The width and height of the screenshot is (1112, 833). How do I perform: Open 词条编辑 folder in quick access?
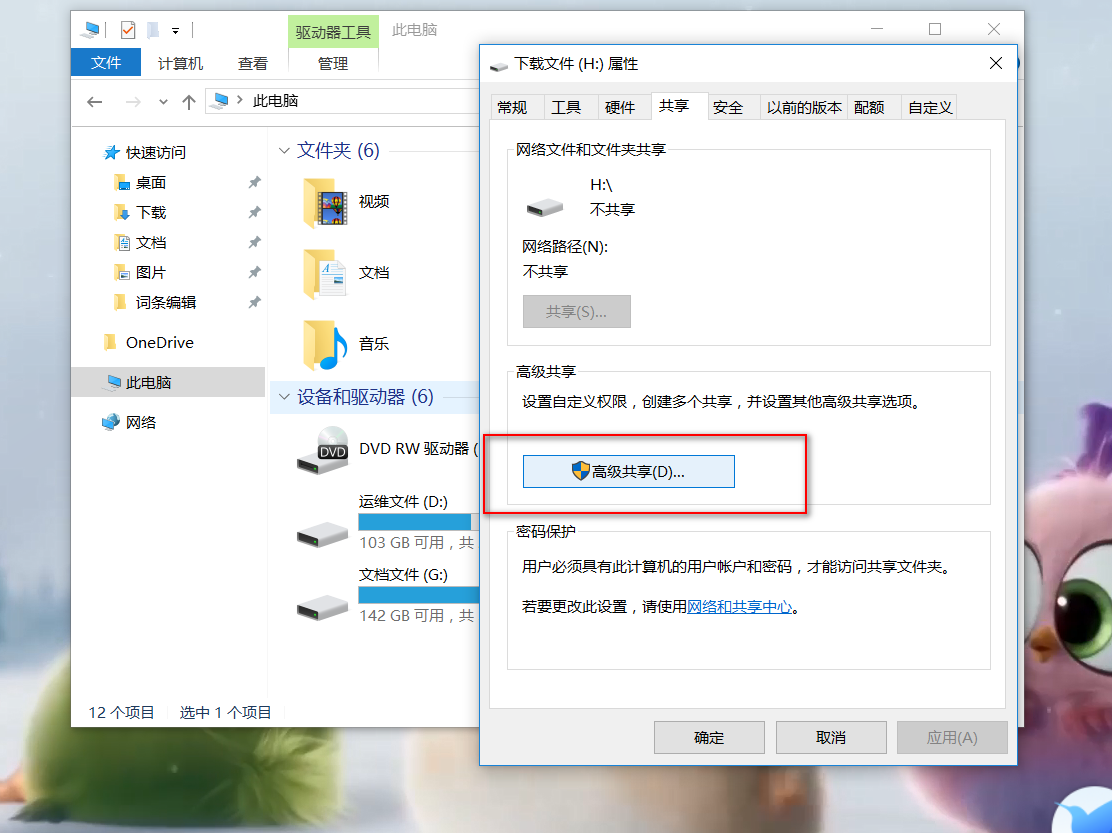click(x=165, y=303)
